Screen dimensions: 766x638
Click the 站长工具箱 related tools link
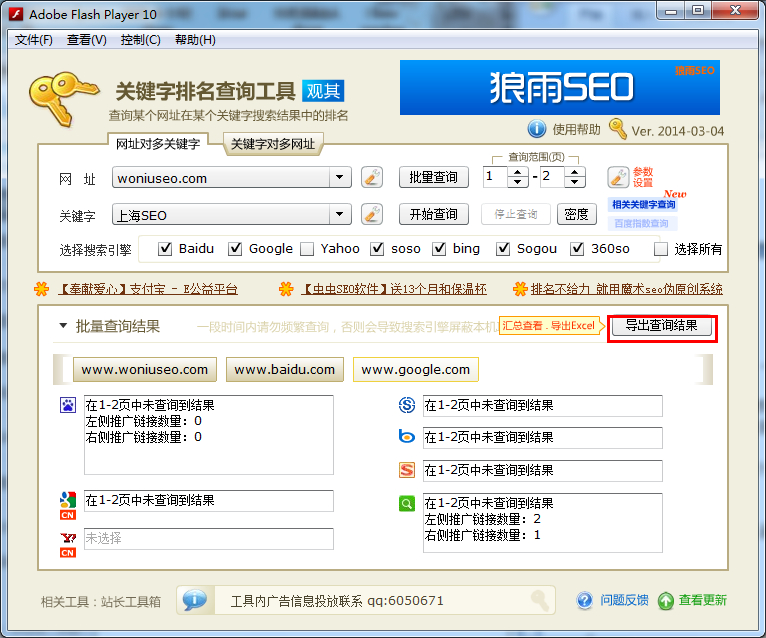point(131,601)
